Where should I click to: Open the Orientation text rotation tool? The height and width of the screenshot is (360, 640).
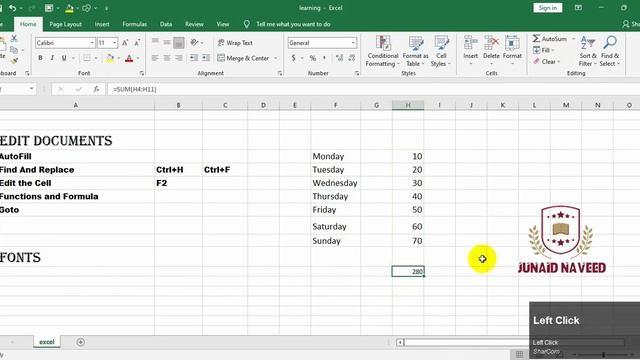tap(195, 42)
